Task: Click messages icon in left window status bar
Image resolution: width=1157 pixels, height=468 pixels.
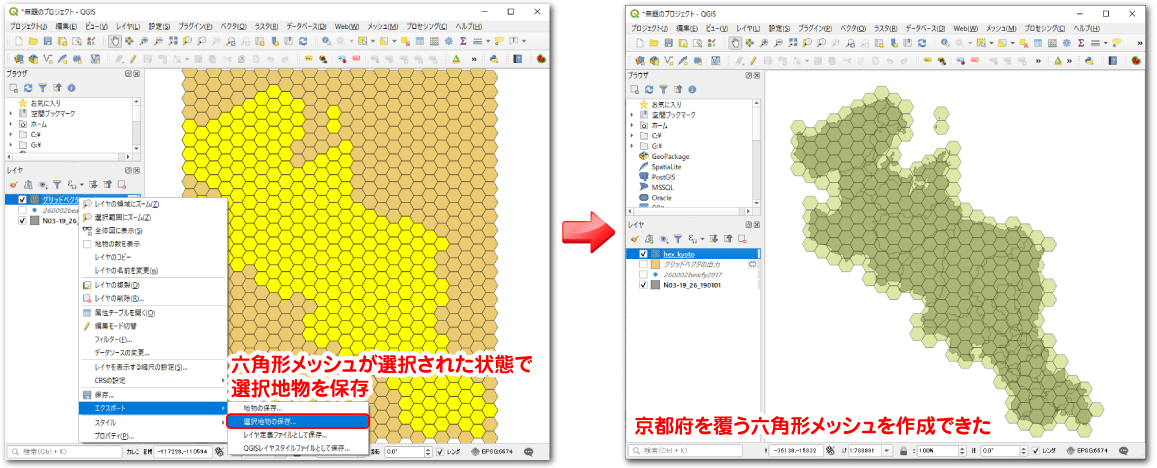Action: click(529, 452)
